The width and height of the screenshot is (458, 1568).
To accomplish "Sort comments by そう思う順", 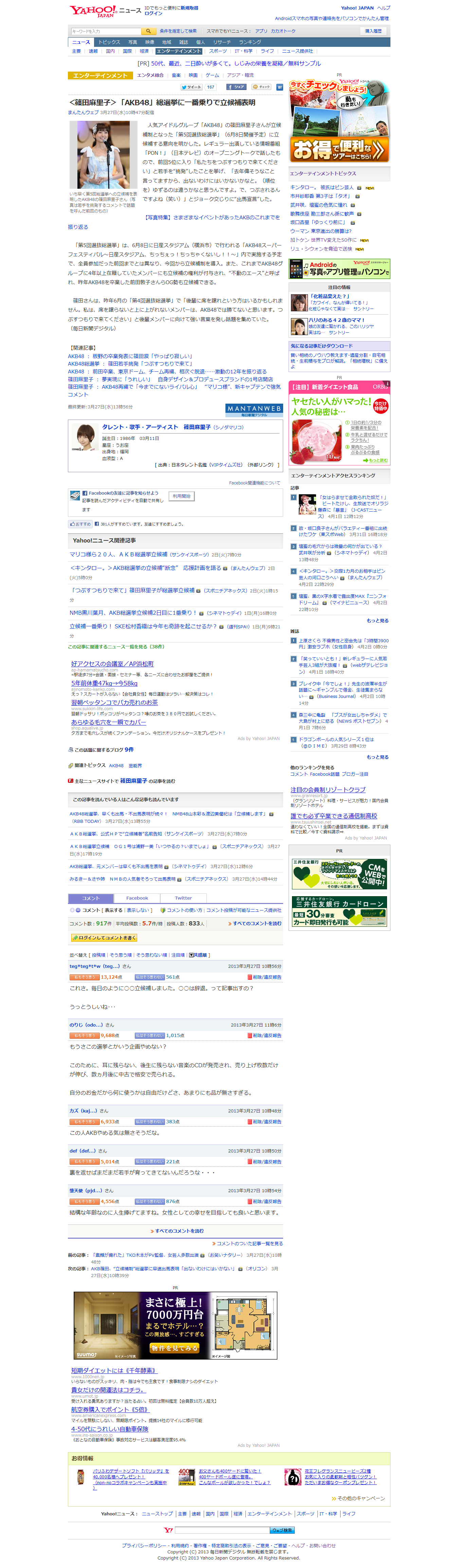I will [x=121, y=955].
